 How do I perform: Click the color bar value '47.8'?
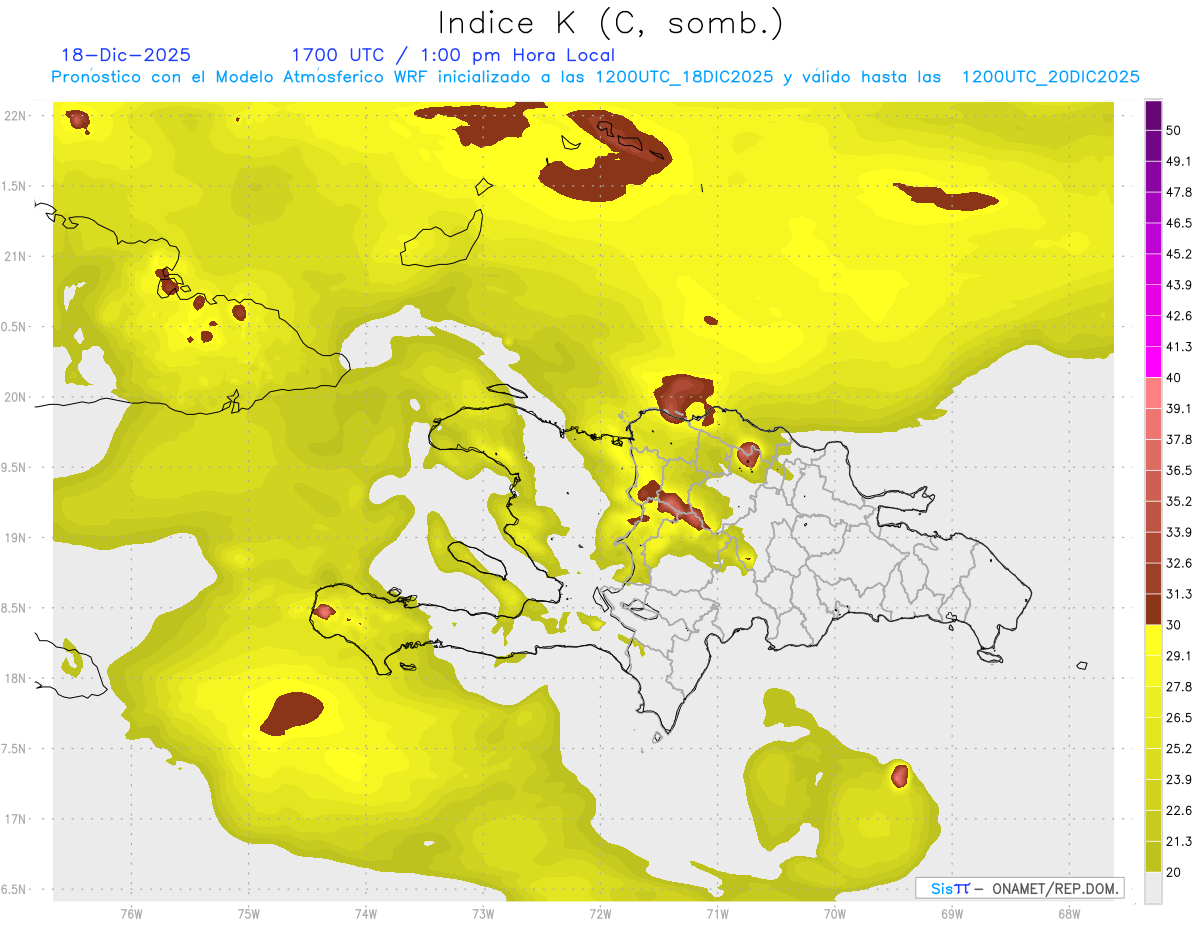click(1178, 192)
